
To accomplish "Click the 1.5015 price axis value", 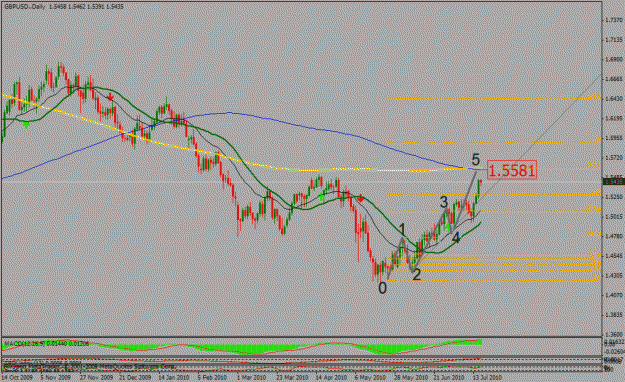I will 614,217.
